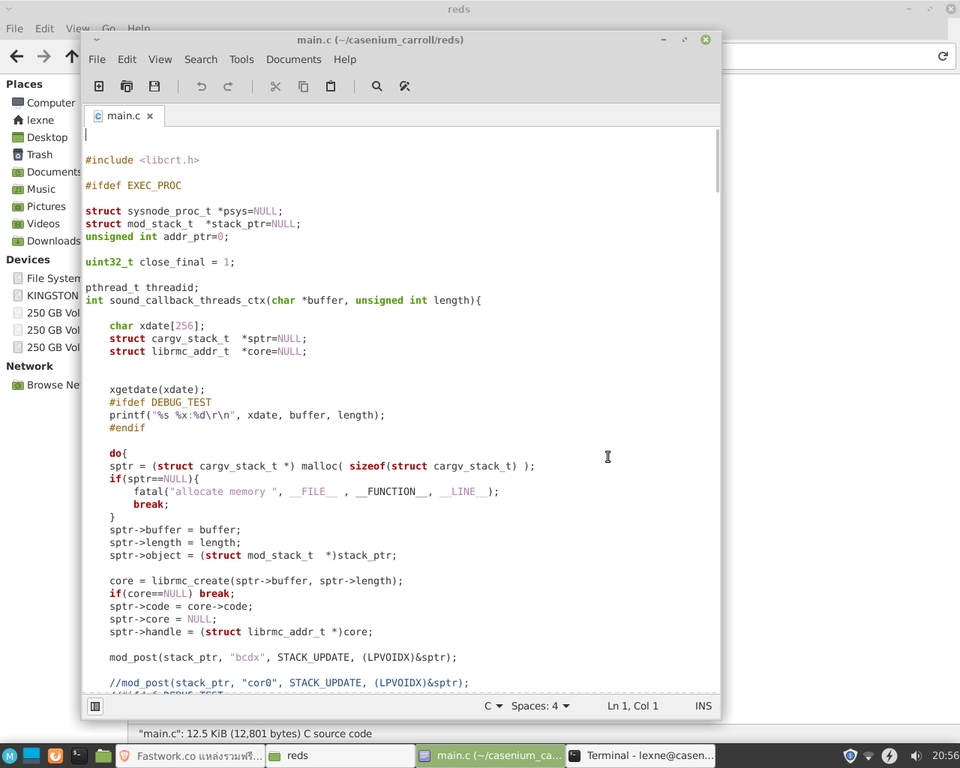Close the main.c tab
The width and height of the screenshot is (960, 768).
point(150,116)
